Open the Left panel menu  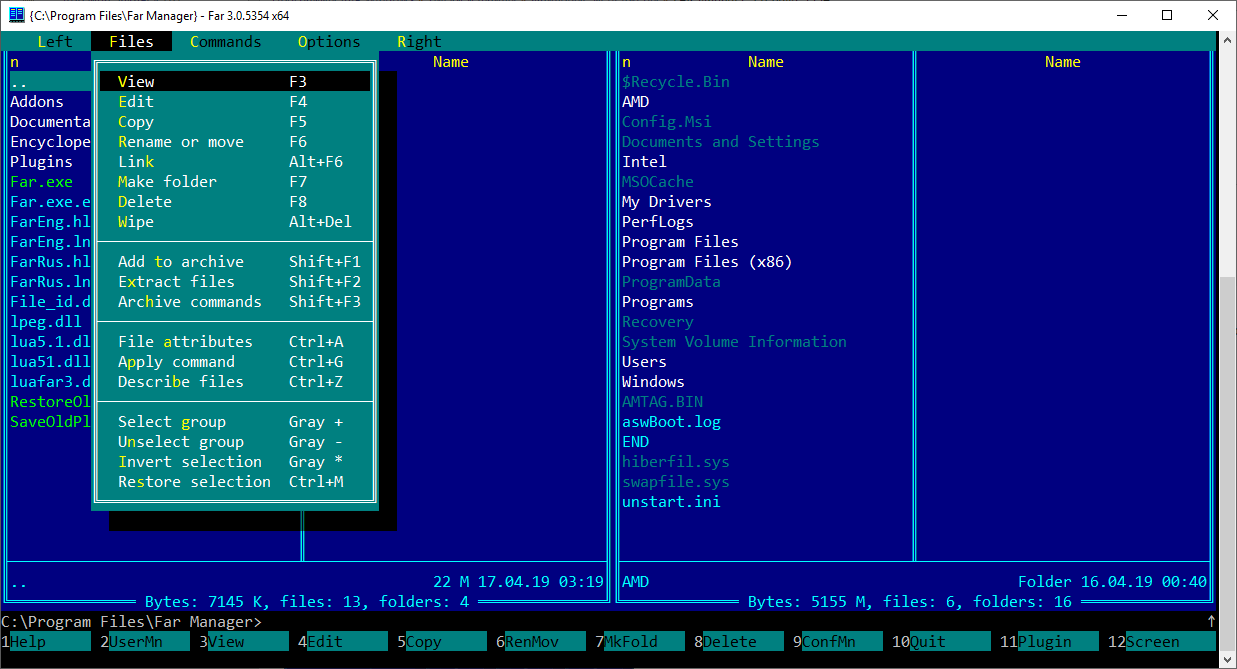pos(54,42)
